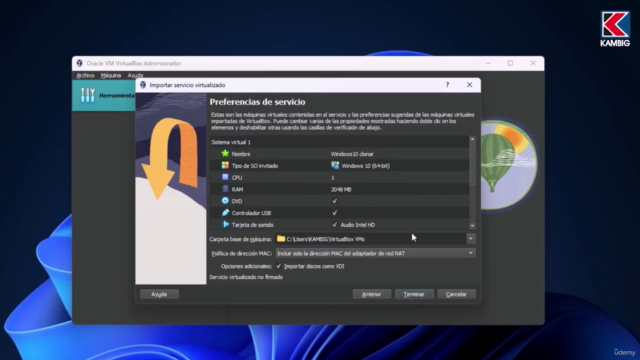Click the VirtualBox icon in dialog title bar

click(143, 85)
